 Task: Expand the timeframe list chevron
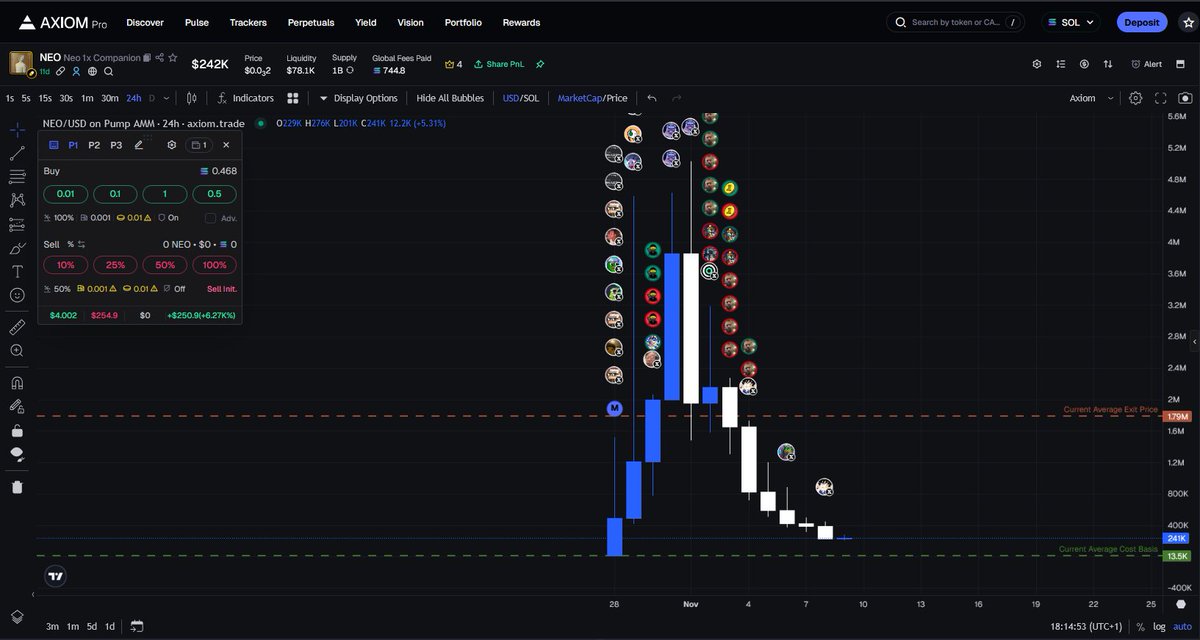click(165, 98)
